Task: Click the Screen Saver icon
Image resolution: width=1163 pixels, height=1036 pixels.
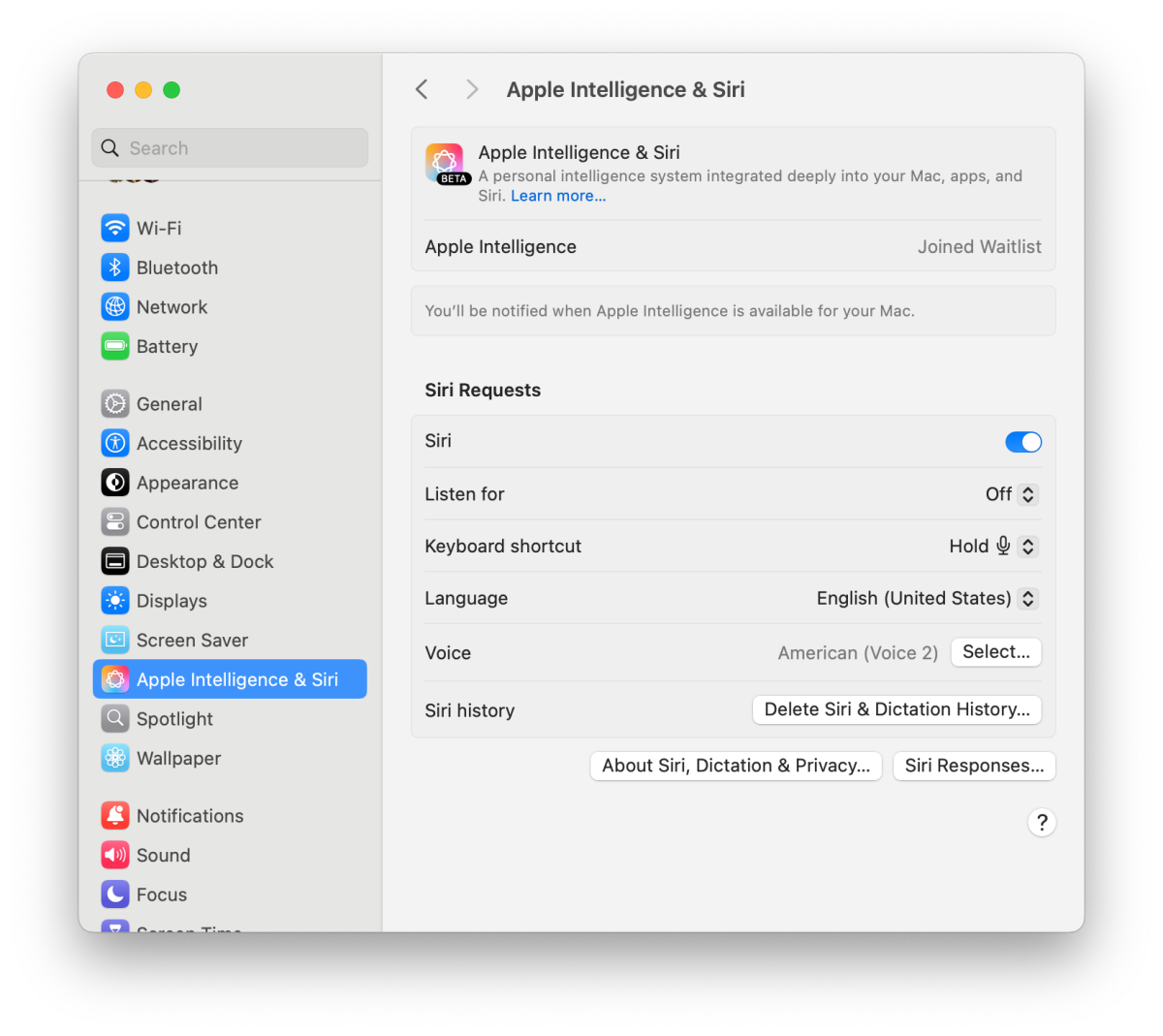Action: pyautogui.click(x=115, y=640)
